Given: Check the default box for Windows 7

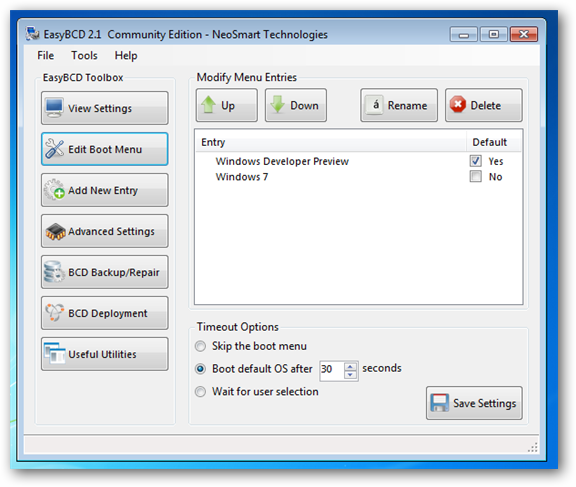Looking at the screenshot, I should click(475, 177).
